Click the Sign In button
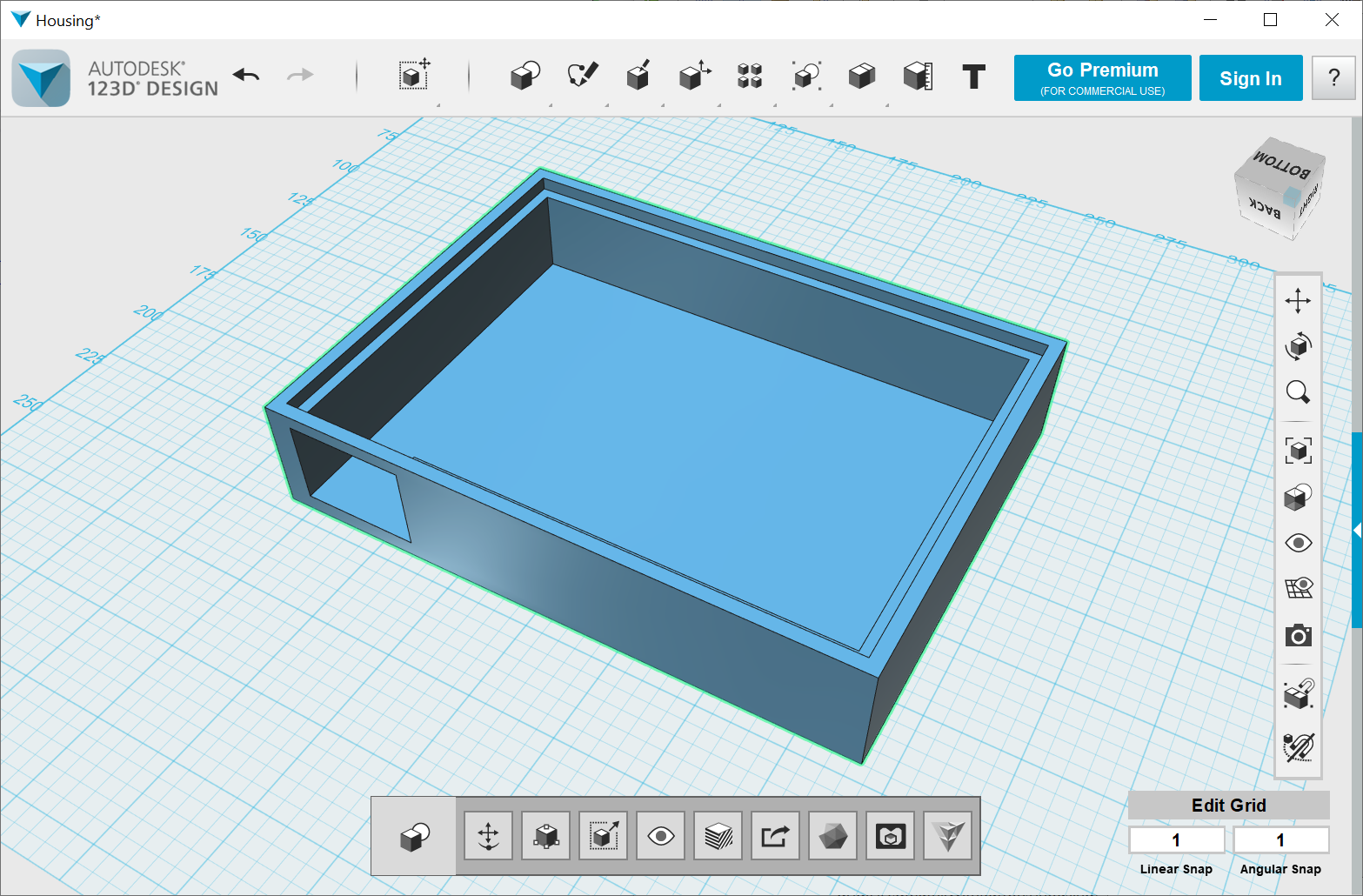1363x896 pixels. click(x=1251, y=77)
